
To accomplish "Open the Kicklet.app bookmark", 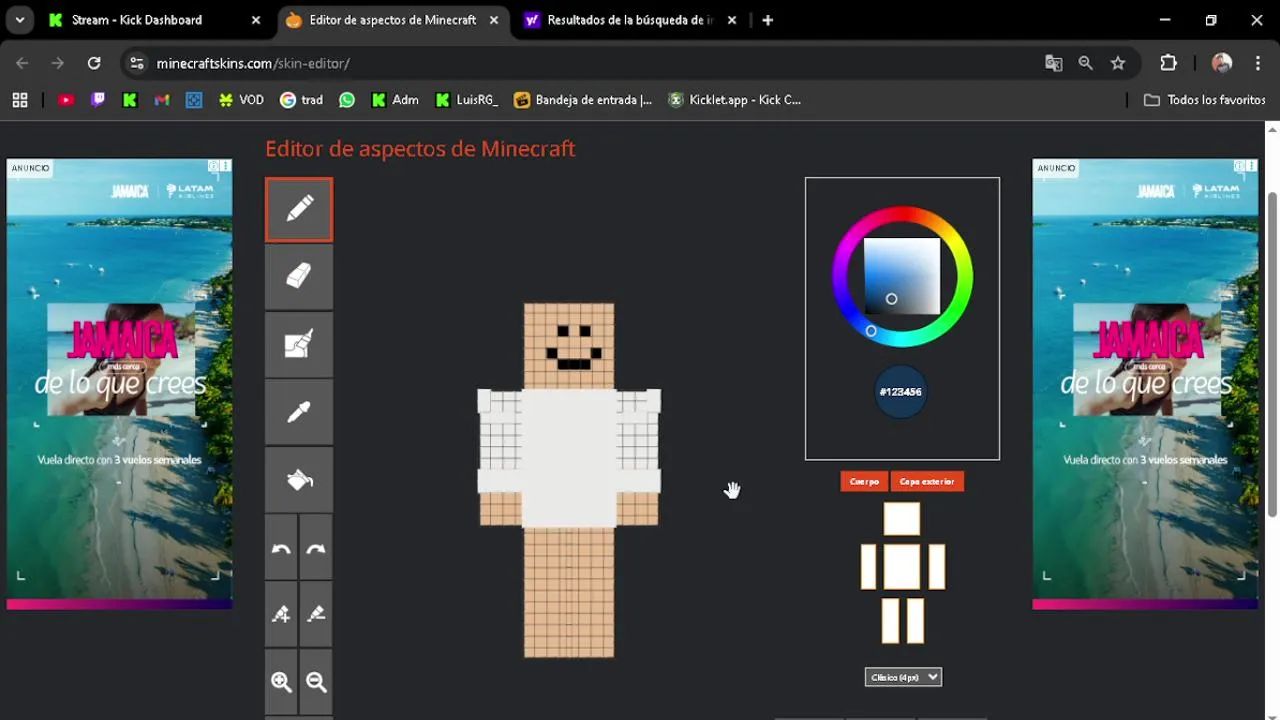I will pyautogui.click(x=735, y=100).
